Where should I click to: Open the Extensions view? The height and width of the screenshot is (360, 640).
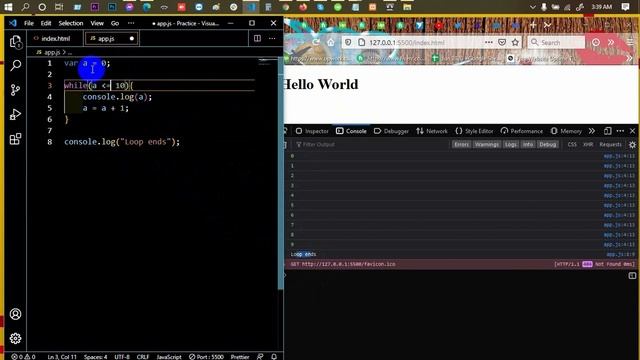coord(16,139)
